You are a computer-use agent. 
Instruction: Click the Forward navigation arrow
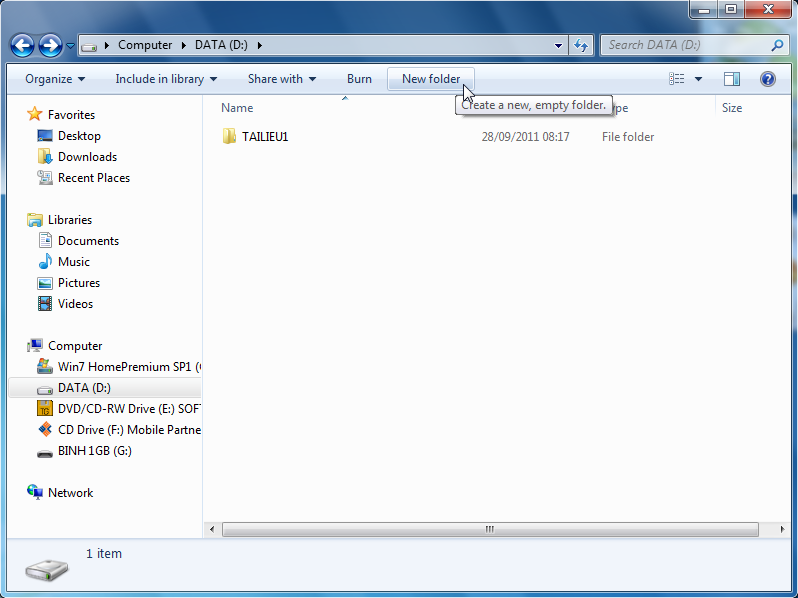pyautogui.click(x=50, y=45)
